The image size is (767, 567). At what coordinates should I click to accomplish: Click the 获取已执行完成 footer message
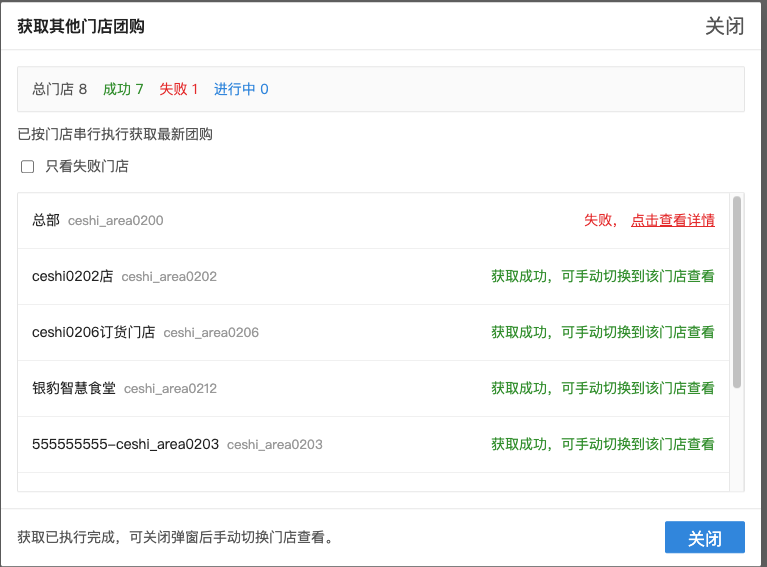click(176, 537)
